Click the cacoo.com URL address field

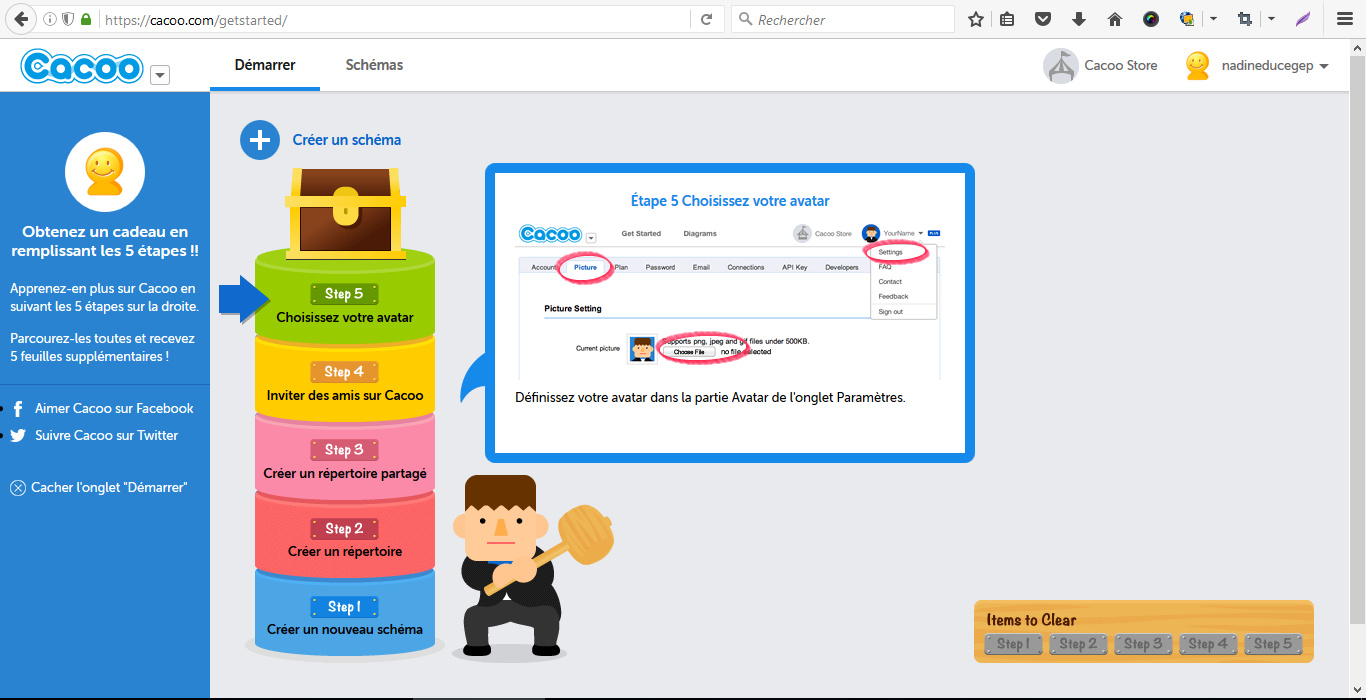point(395,19)
